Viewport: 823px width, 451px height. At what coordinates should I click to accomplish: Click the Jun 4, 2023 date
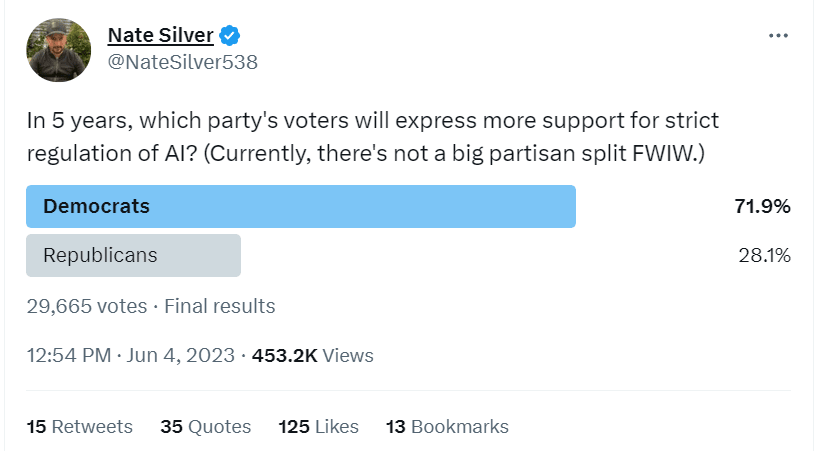(182, 355)
